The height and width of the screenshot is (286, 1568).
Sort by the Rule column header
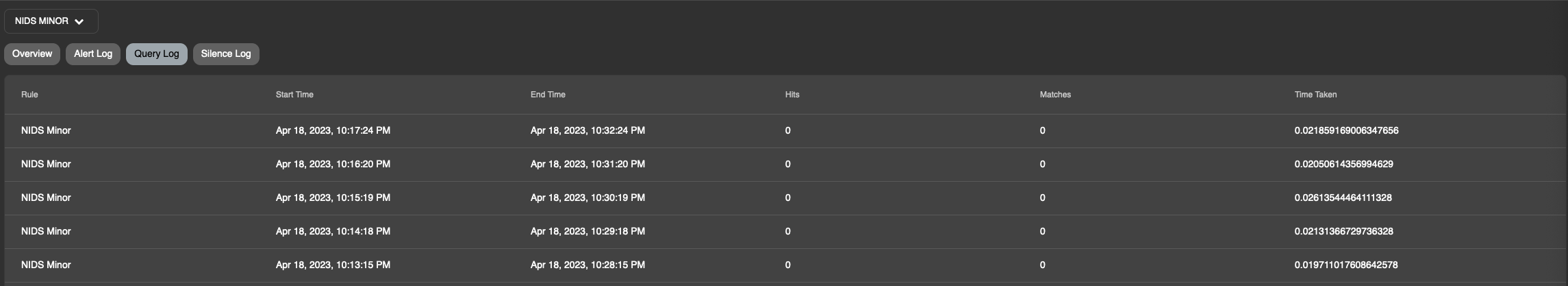click(x=29, y=95)
